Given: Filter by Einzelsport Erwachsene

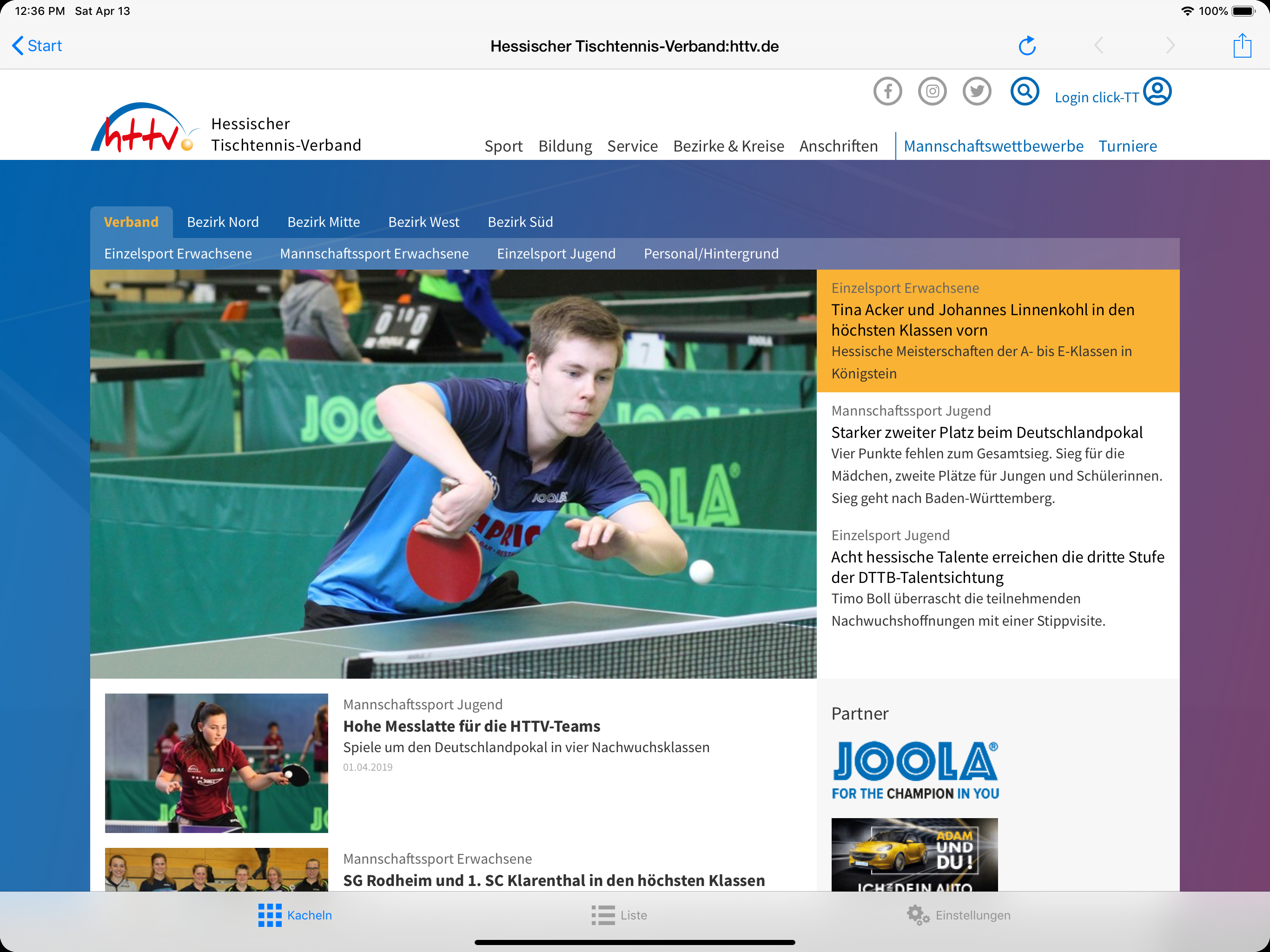Looking at the screenshot, I should pos(178,254).
